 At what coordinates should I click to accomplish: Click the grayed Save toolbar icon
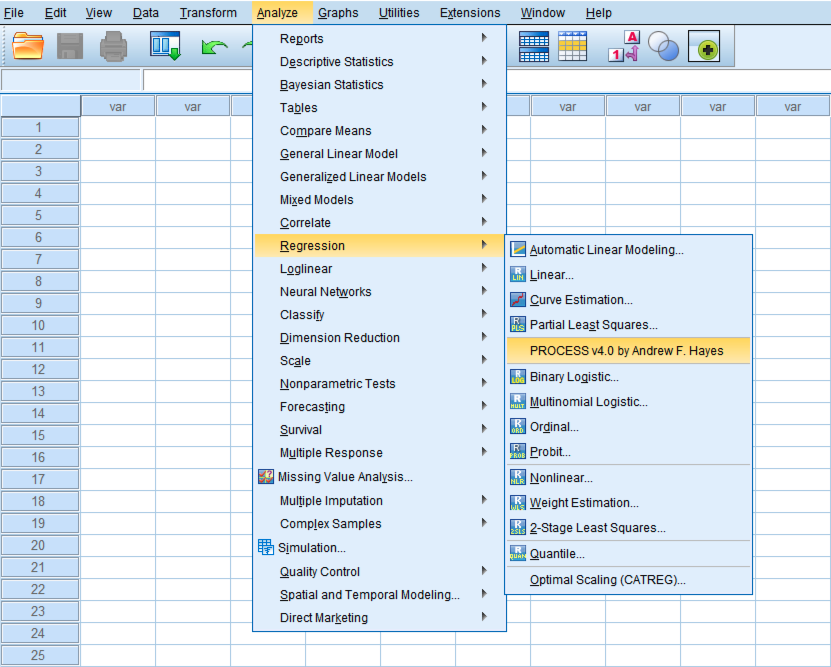coord(68,46)
